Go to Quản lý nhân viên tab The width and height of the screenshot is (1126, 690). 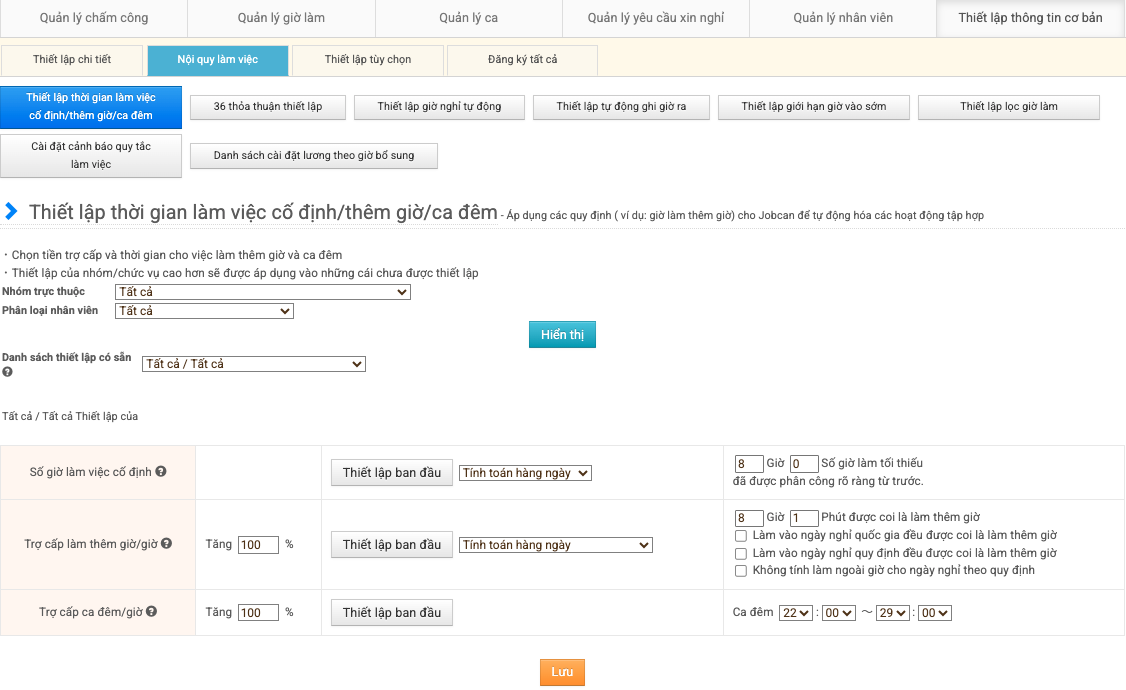click(842, 18)
